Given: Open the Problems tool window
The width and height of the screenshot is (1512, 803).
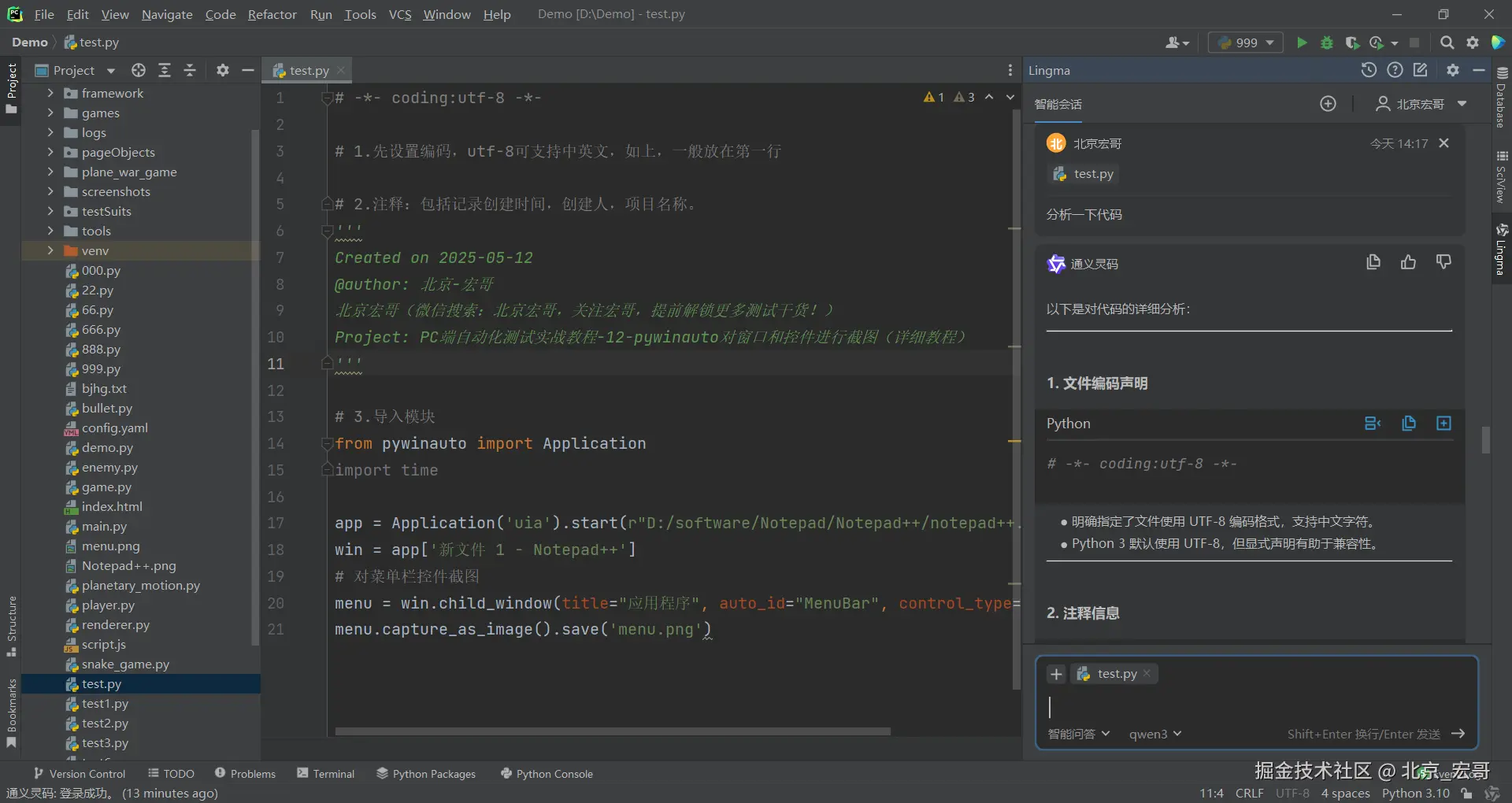Looking at the screenshot, I should (x=245, y=774).
